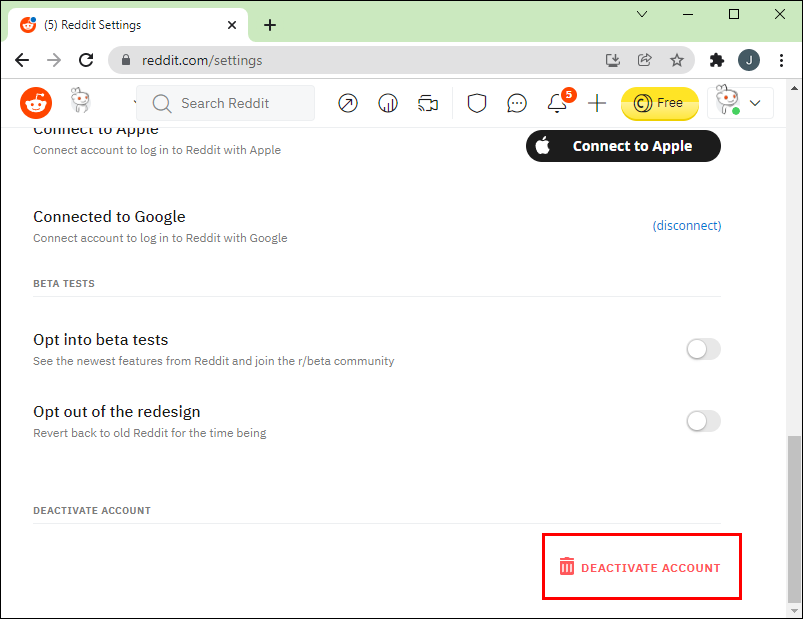Open the moderation shield icon
This screenshot has width=803, height=619.
point(477,103)
